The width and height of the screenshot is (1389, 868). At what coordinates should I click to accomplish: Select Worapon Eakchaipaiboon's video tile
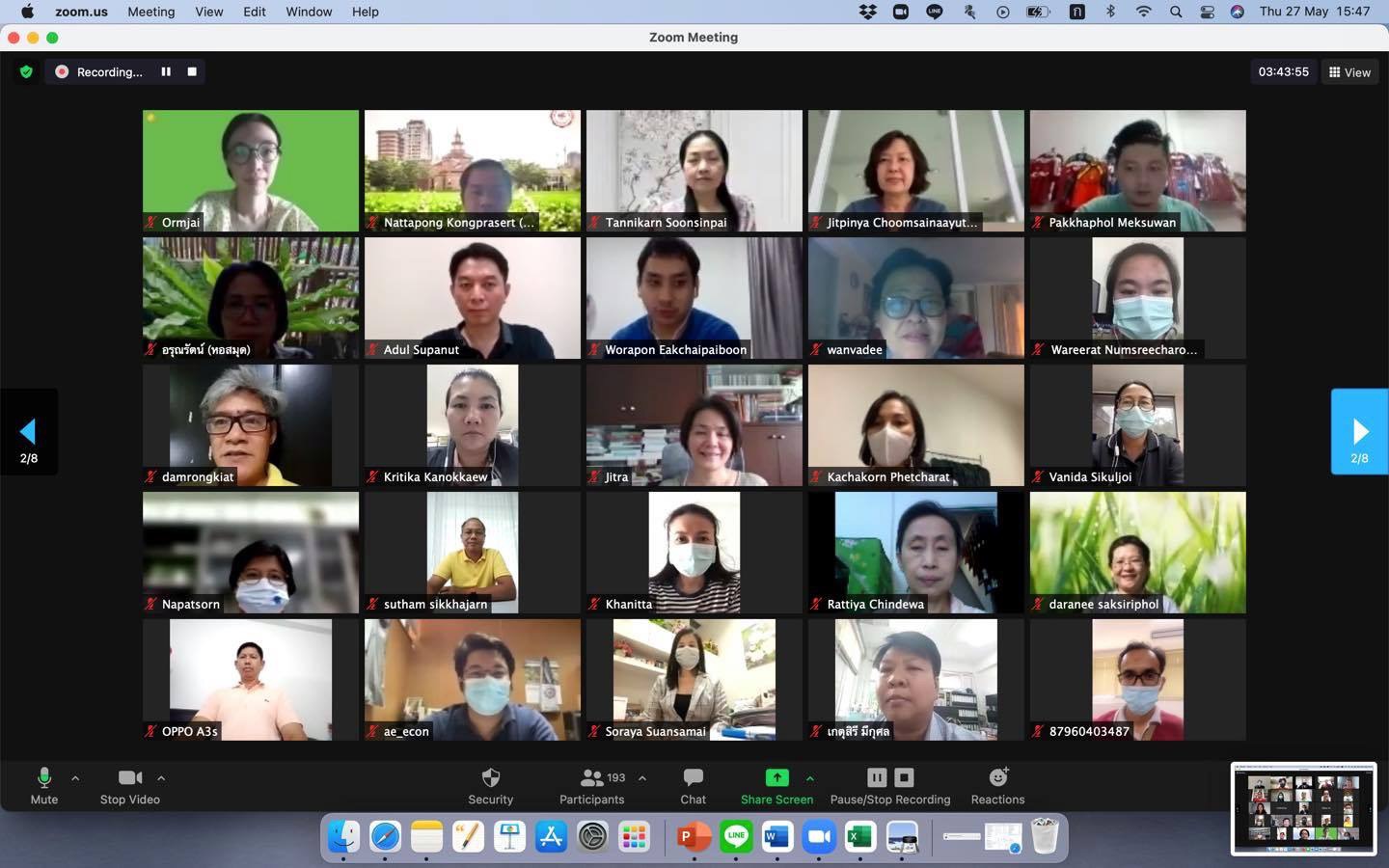[694, 298]
